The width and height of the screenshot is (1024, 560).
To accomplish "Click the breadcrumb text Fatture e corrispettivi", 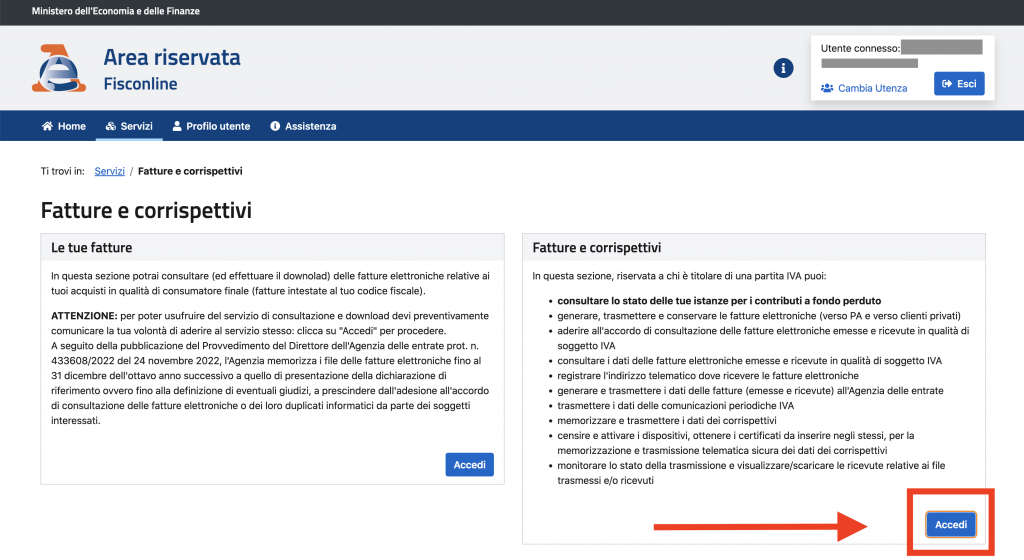I will (x=190, y=171).
